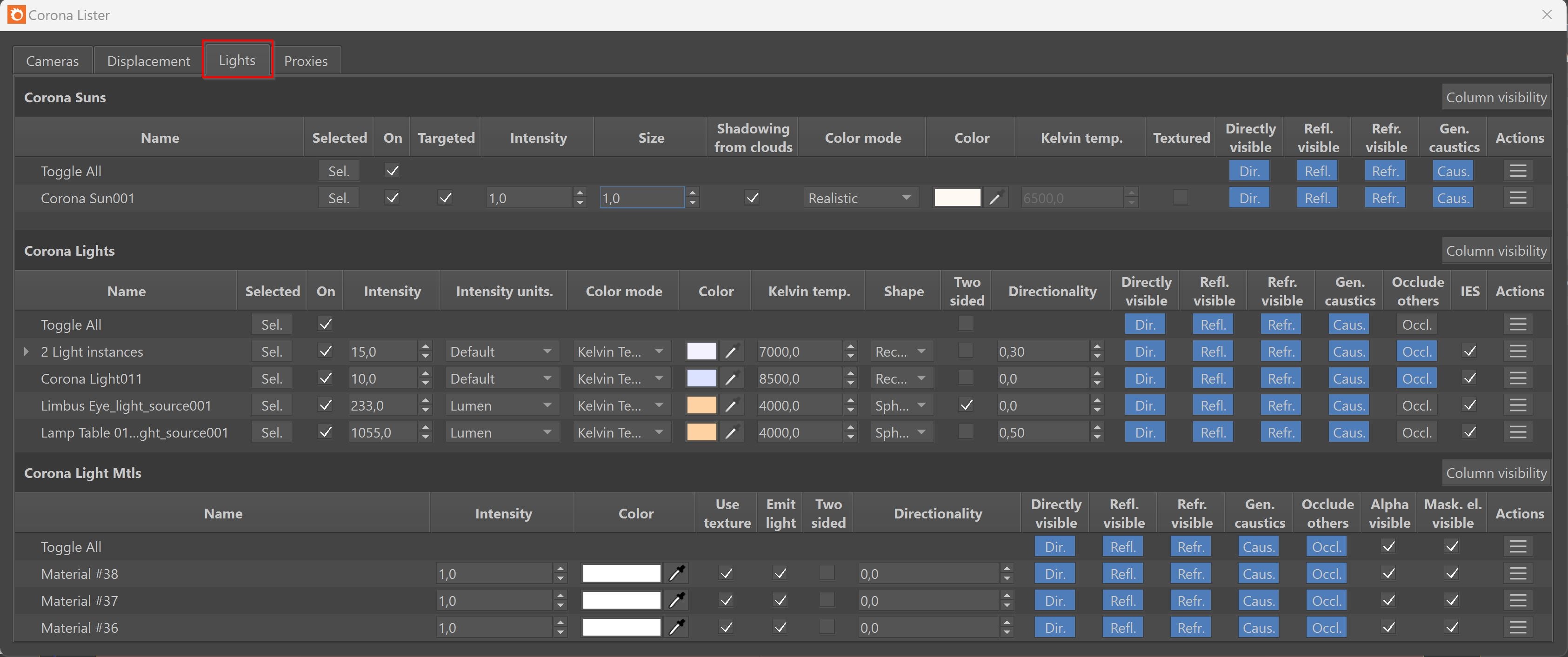Click eyedropper icon for Material #36
This screenshot has height=657, width=1568.
tap(677, 627)
